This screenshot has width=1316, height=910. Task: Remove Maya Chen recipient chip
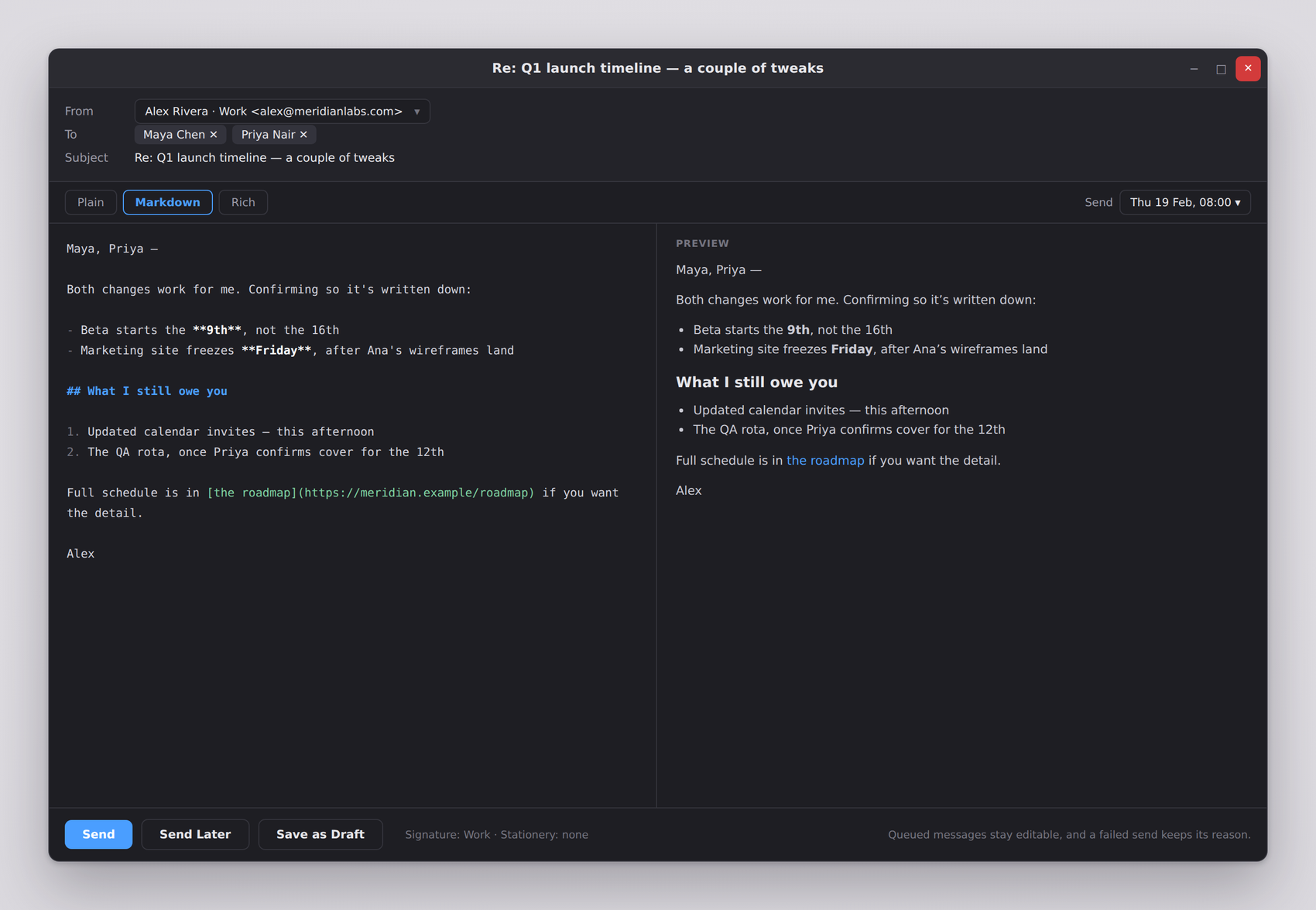click(x=214, y=135)
